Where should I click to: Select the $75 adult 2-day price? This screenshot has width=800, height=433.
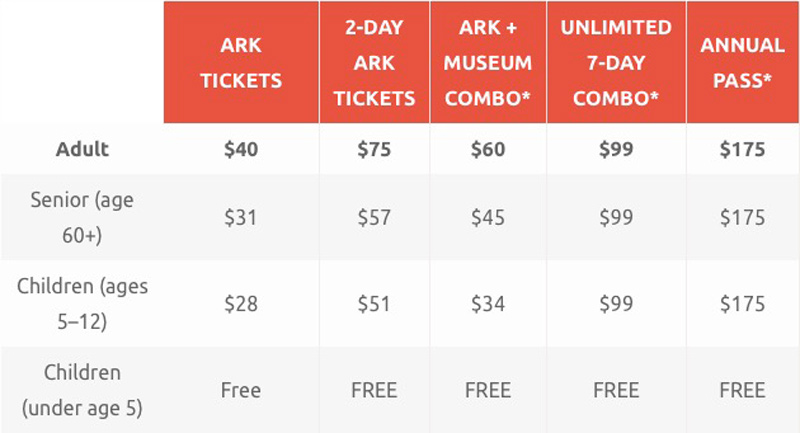click(374, 149)
